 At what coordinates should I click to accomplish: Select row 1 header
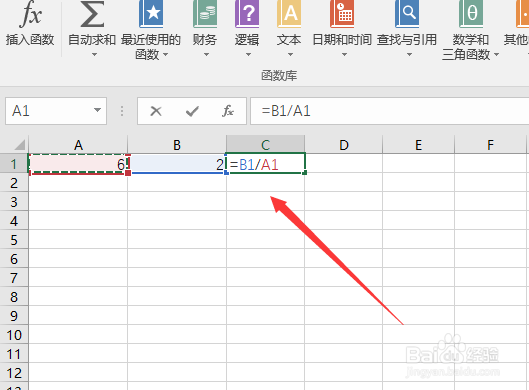[14, 164]
